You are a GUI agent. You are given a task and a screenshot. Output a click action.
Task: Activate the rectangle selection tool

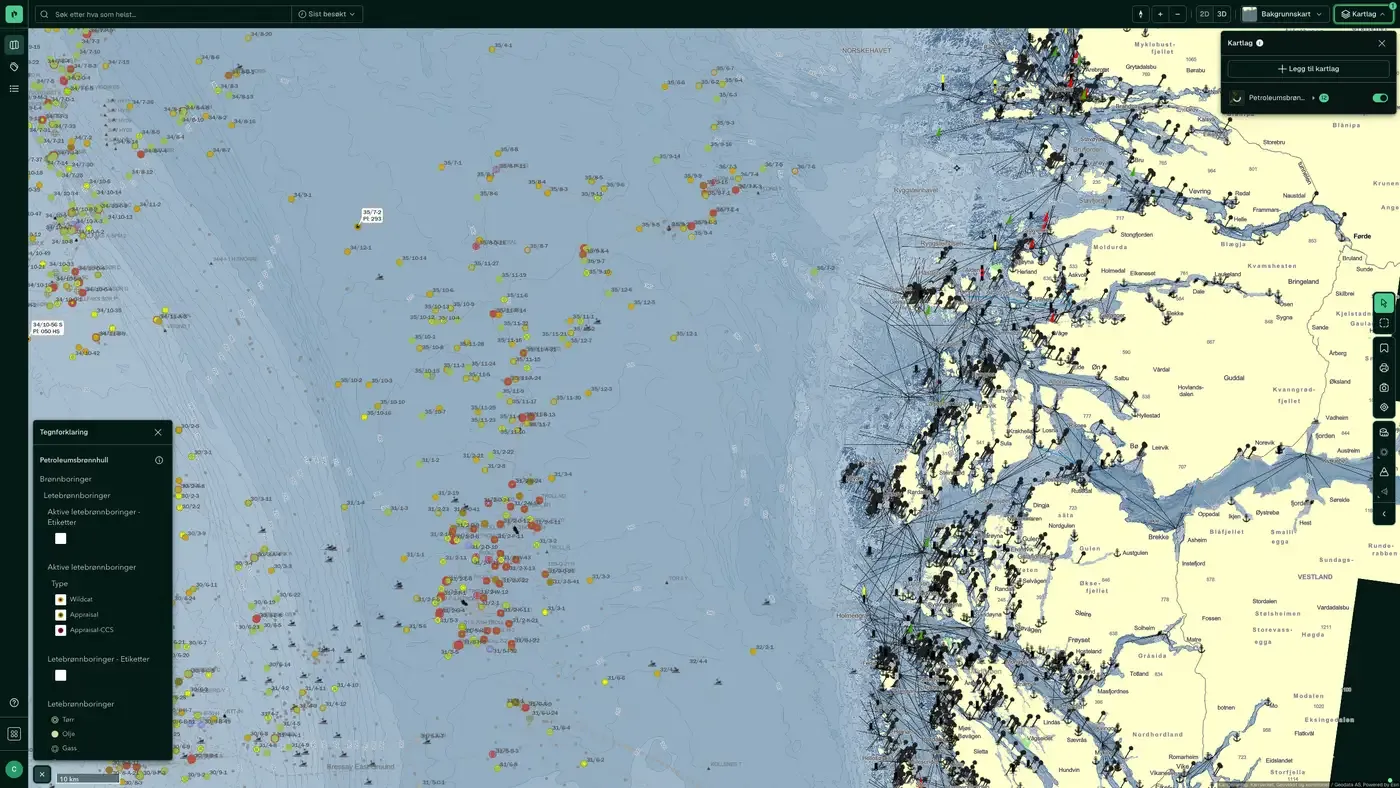click(1384, 323)
